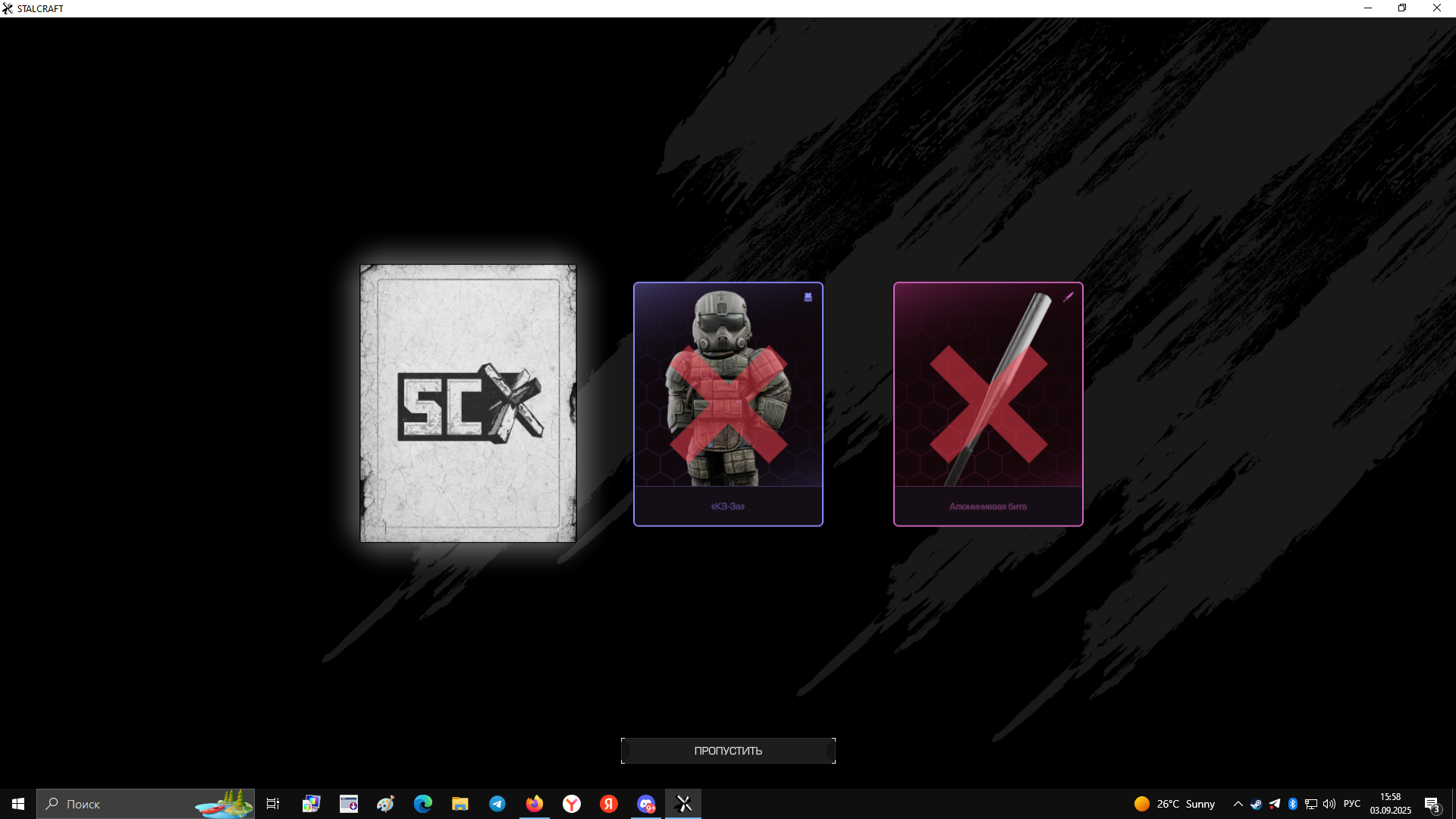Open the notification center with 3 notifications
The width and height of the screenshot is (1456, 819).
pos(1432,804)
